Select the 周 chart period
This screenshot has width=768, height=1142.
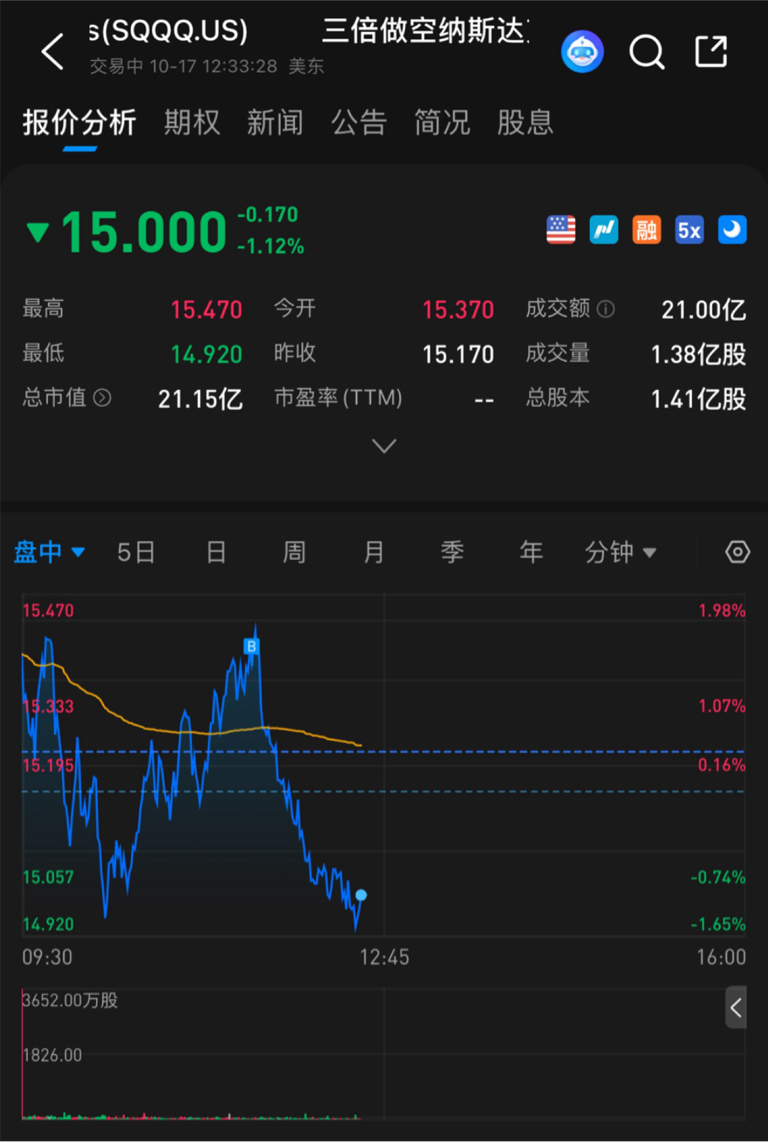coord(294,552)
